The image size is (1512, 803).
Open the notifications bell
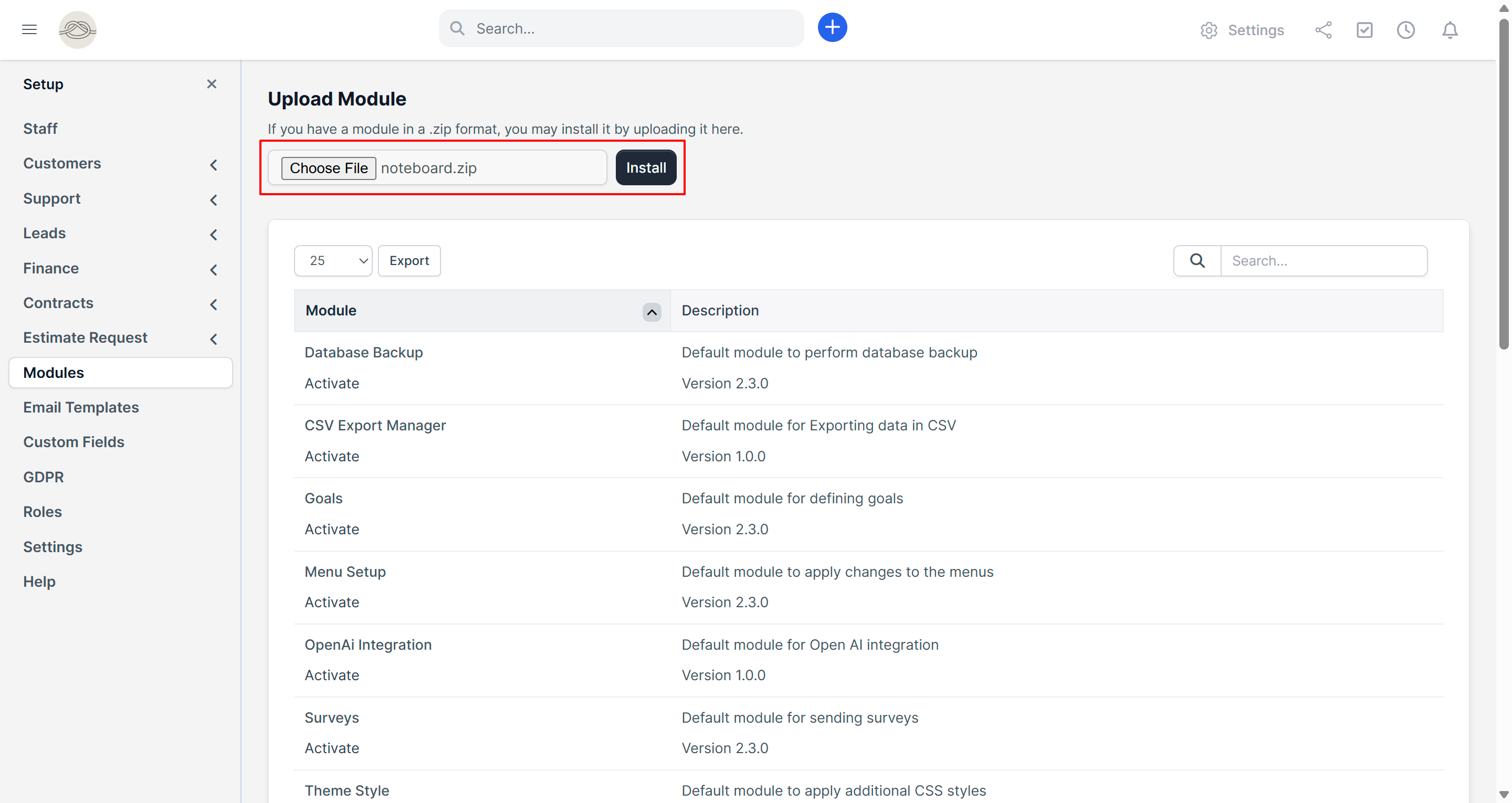[1449, 30]
